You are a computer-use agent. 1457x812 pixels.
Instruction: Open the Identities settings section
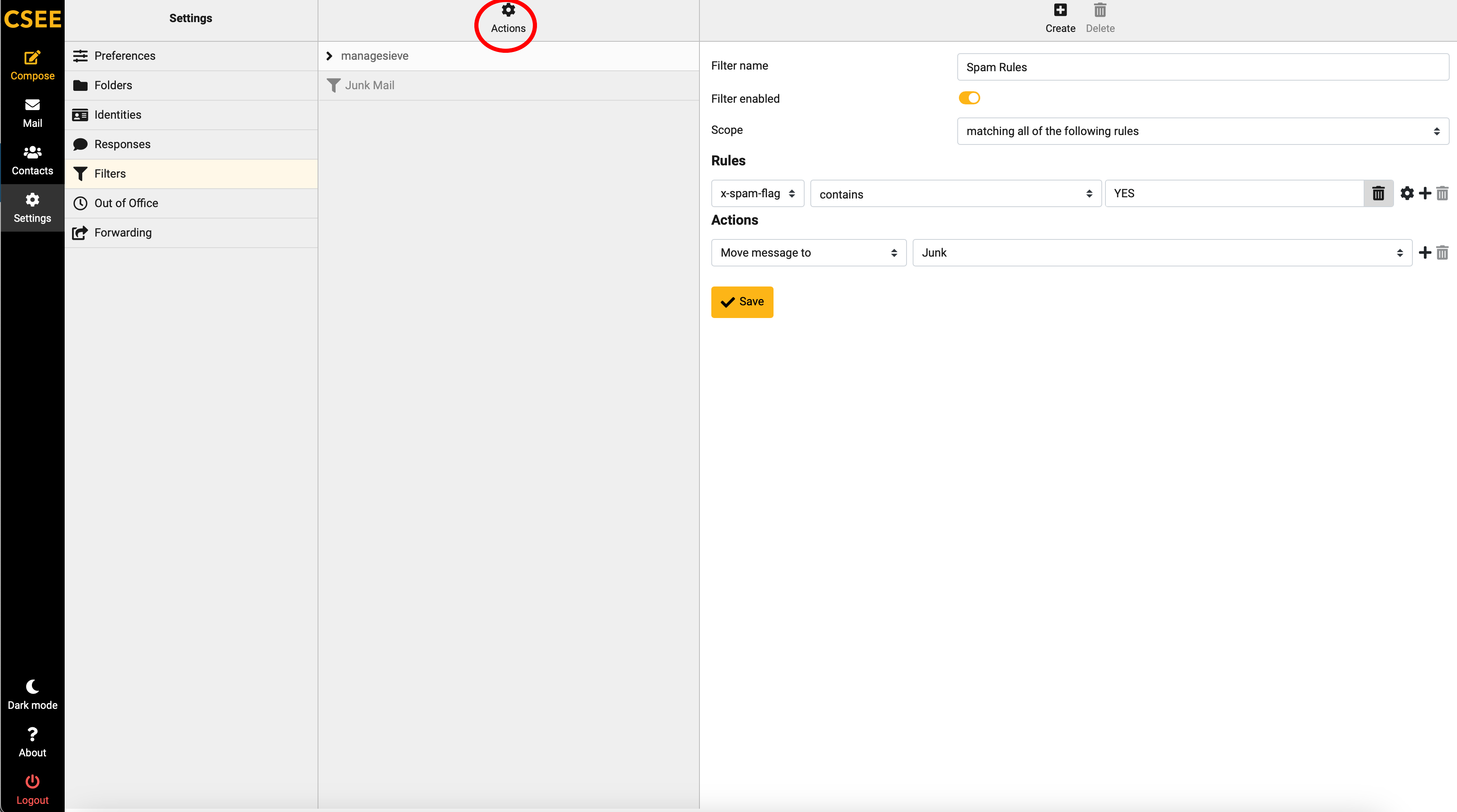point(191,115)
